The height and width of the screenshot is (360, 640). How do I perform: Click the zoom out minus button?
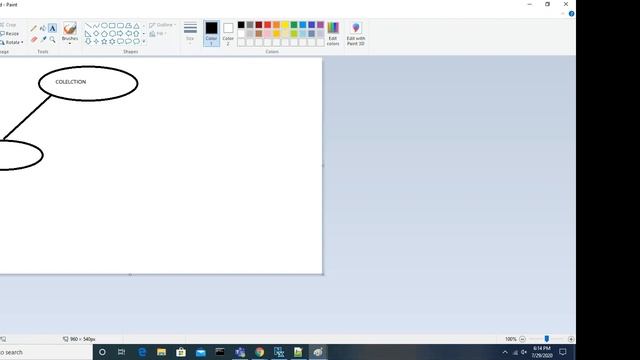522,339
